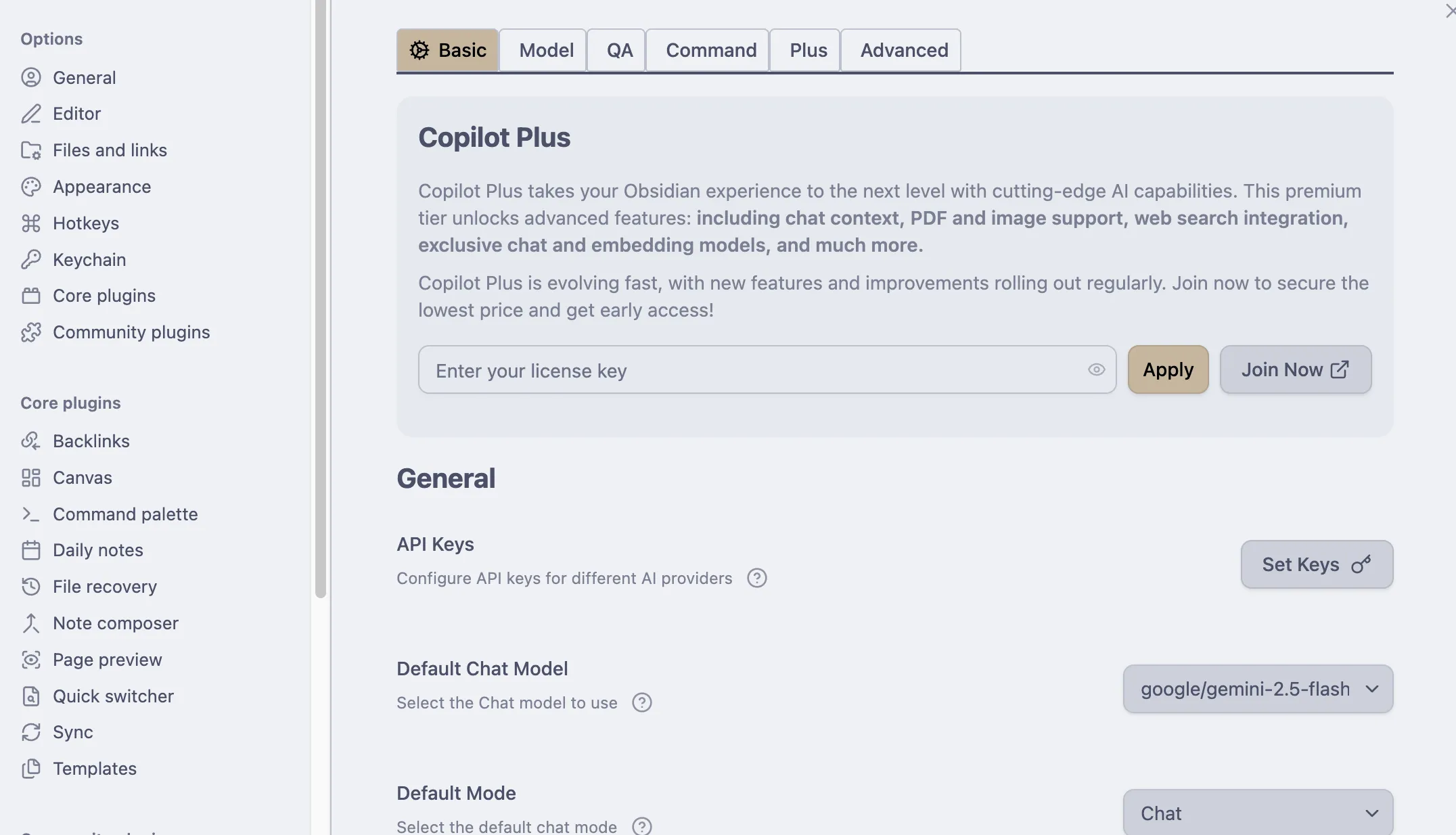Click the Keychain key icon

31,260
